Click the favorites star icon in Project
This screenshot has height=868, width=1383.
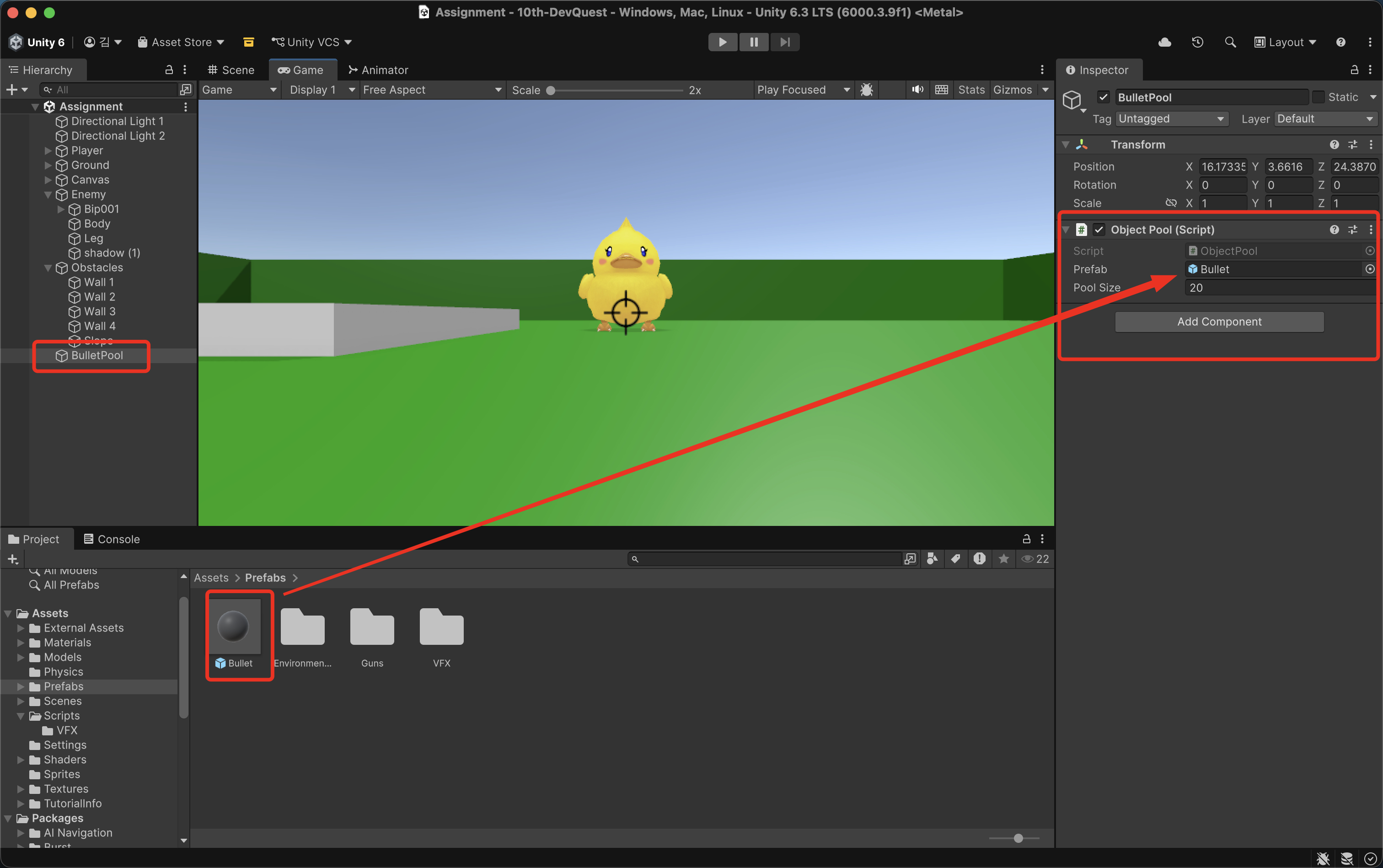coord(1003,558)
